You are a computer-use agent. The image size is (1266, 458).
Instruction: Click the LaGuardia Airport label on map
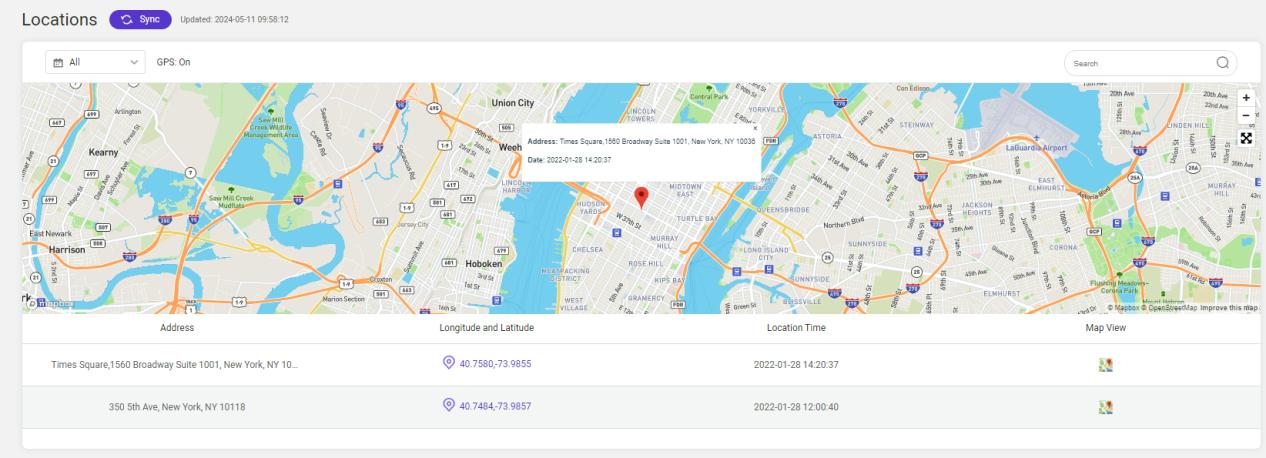tap(1036, 147)
